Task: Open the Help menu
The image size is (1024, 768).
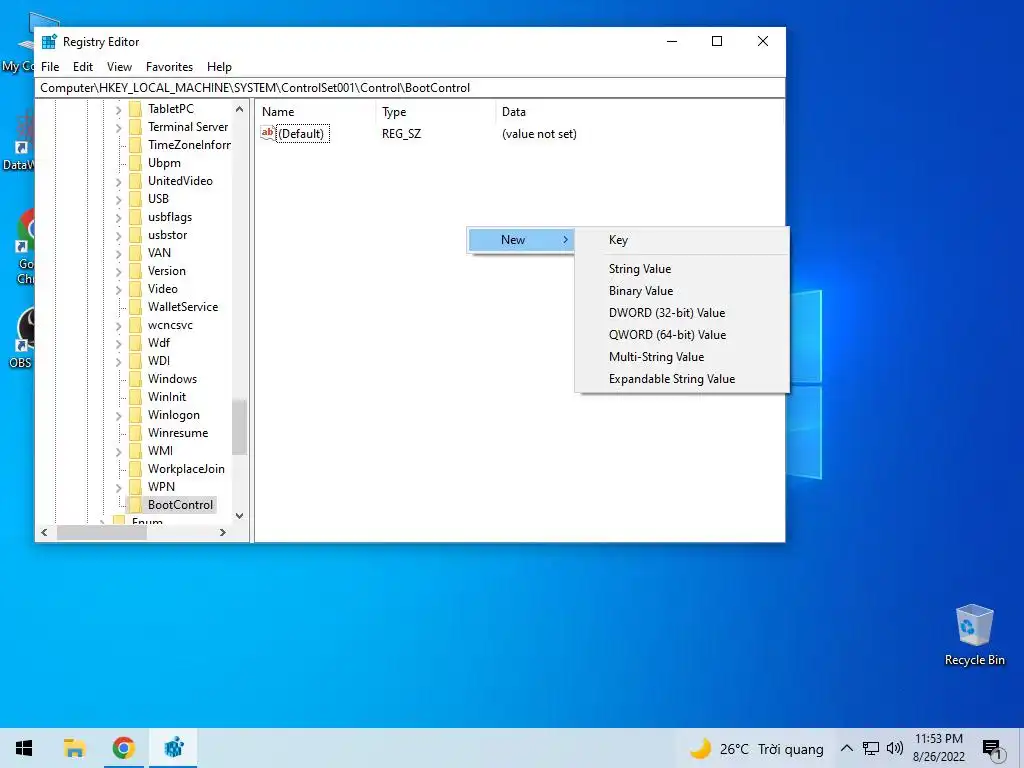Action: pyautogui.click(x=219, y=67)
